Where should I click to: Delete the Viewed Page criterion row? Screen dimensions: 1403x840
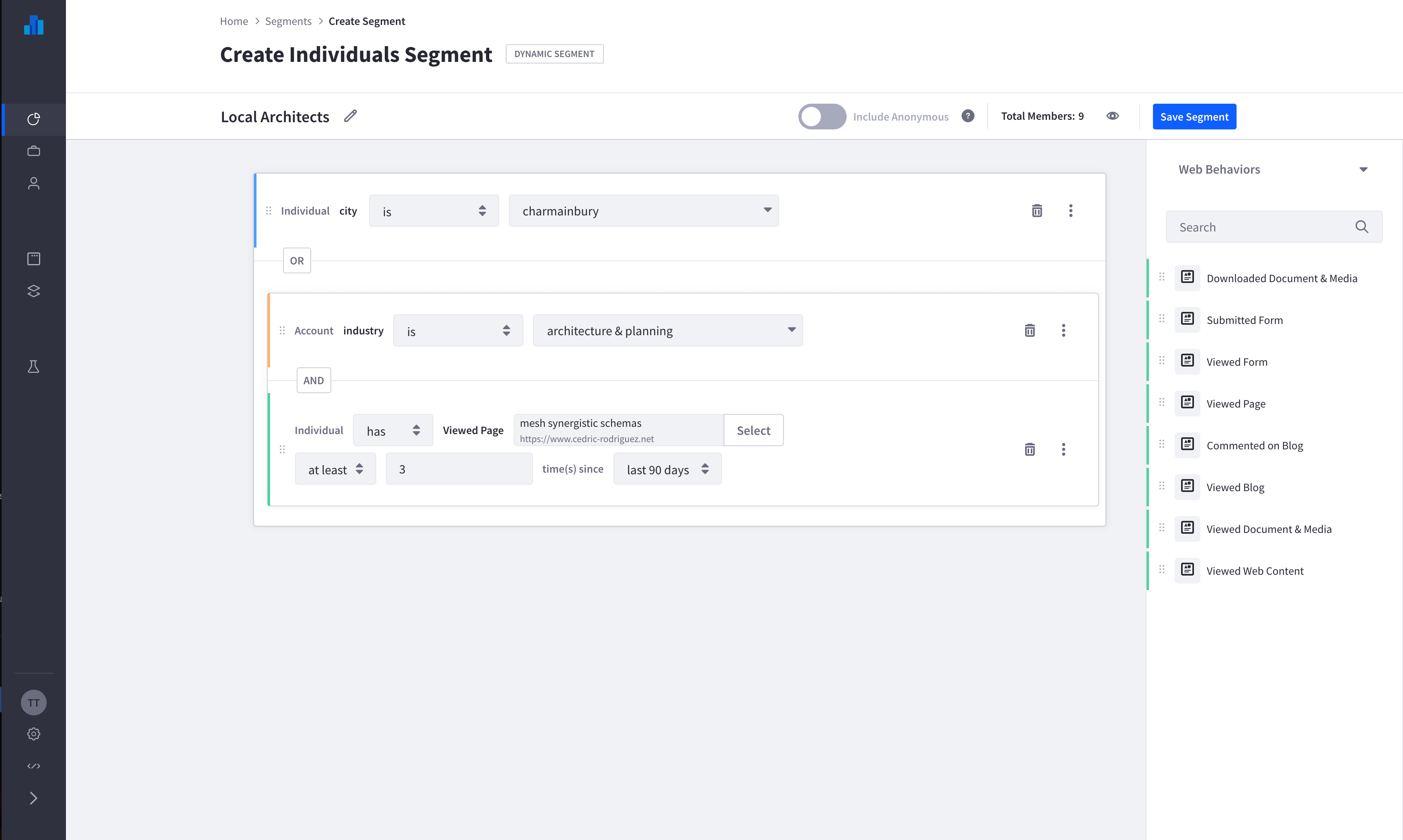[x=1029, y=449]
